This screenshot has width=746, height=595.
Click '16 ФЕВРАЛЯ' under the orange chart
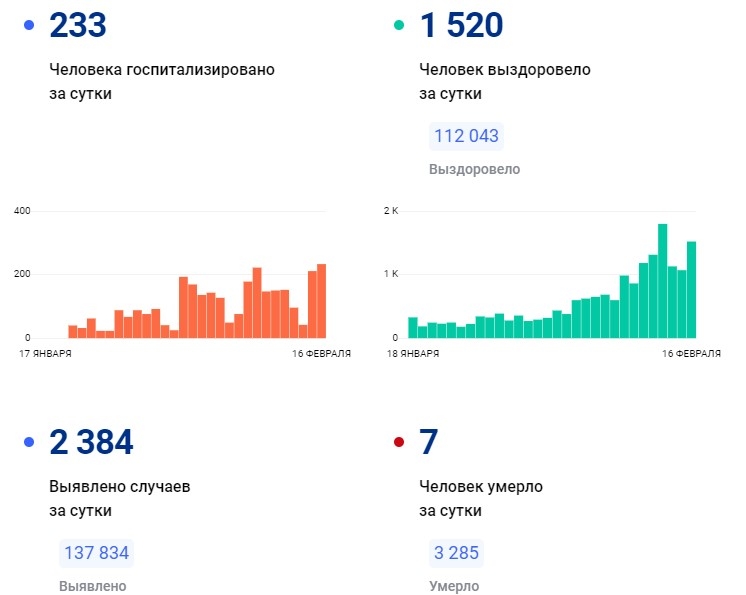click(x=321, y=354)
